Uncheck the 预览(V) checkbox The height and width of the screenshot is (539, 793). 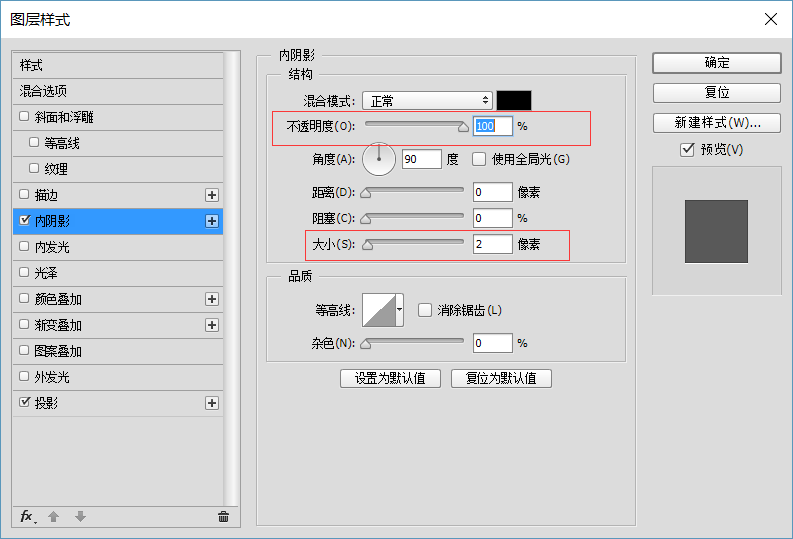click(x=687, y=150)
